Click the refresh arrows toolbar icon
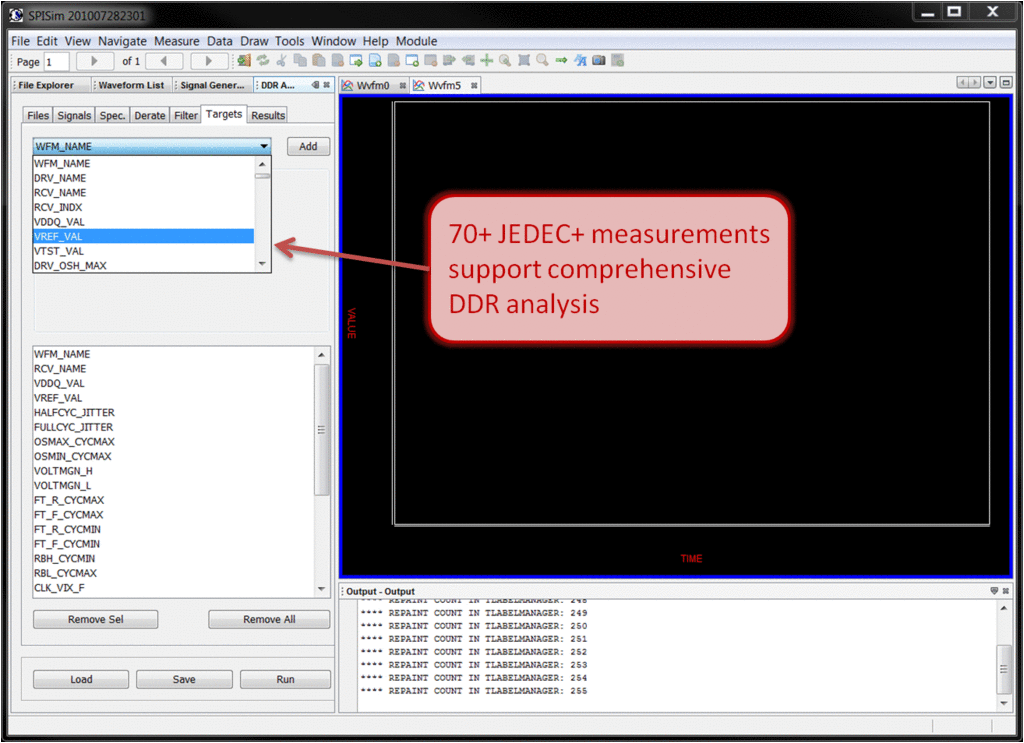 coord(263,61)
